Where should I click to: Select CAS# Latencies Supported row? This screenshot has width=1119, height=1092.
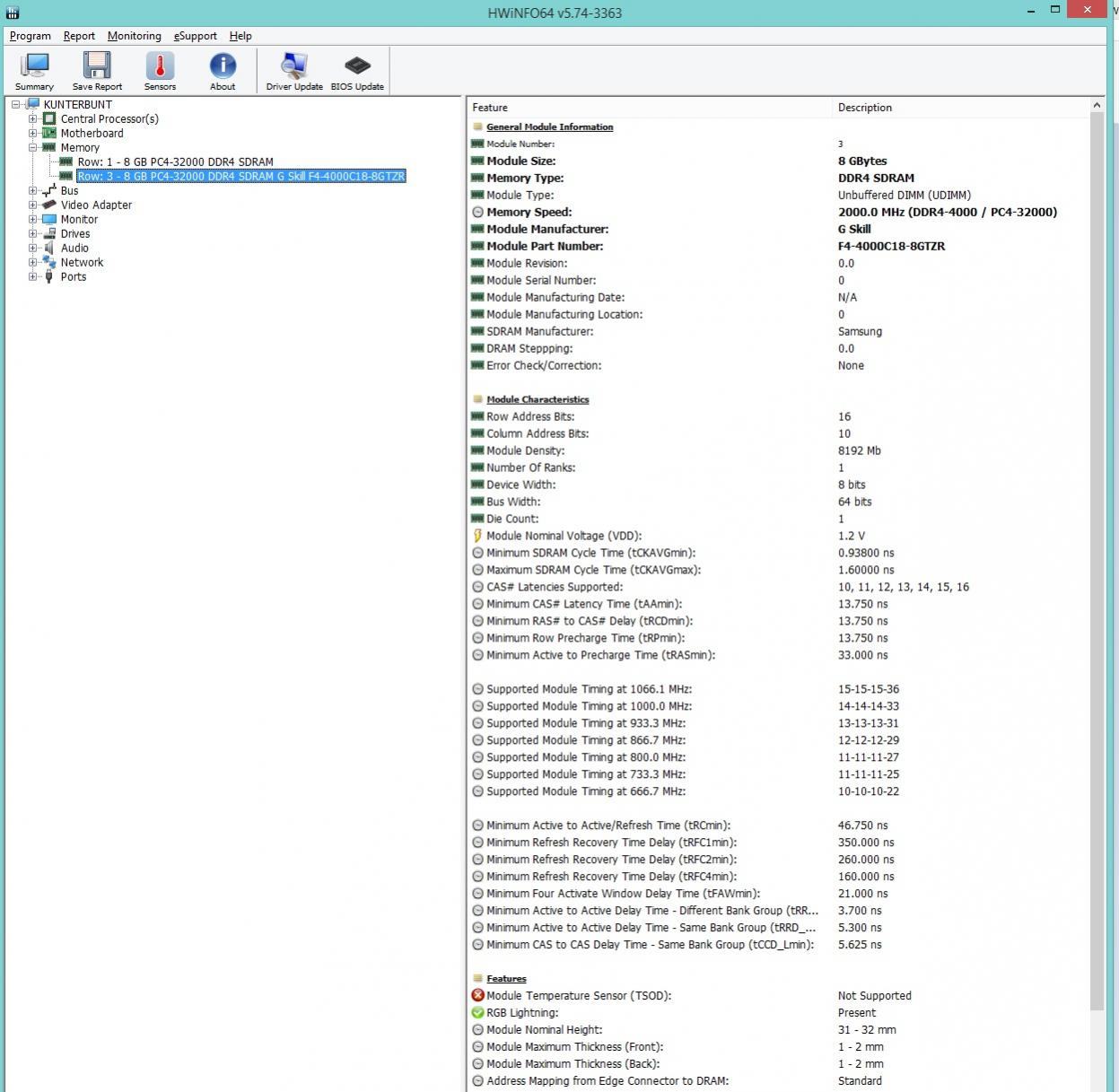coord(778,587)
